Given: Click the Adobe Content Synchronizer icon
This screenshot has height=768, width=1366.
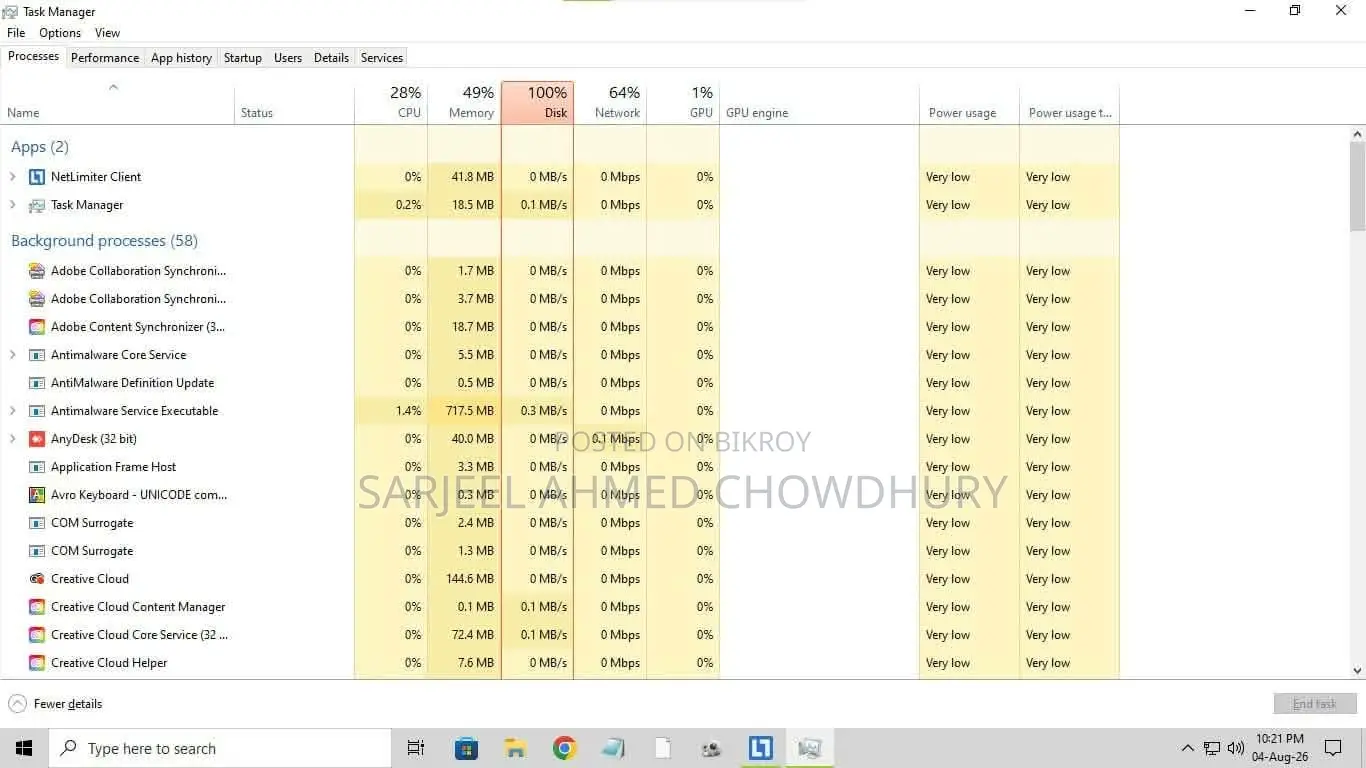Looking at the screenshot, I should click(37, 327).
